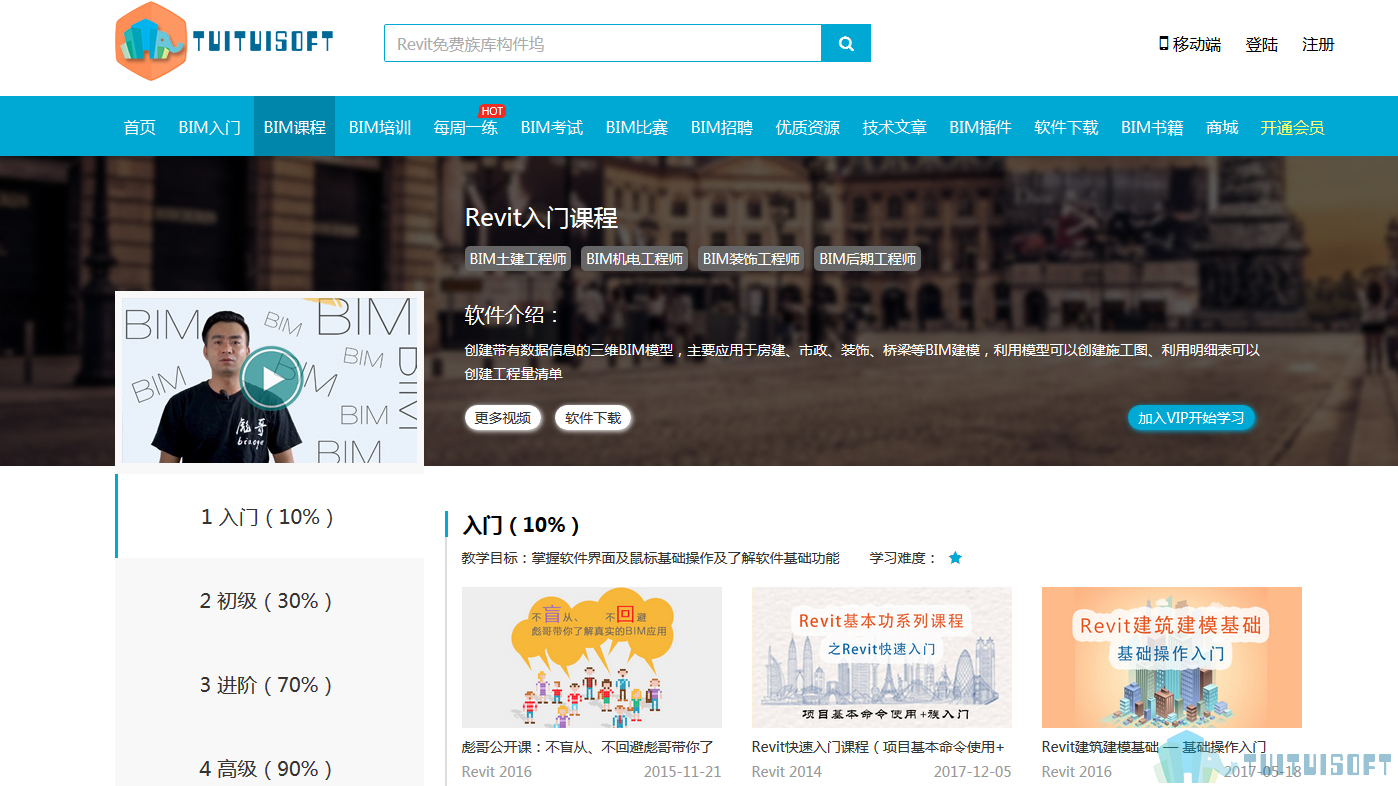Open the 彪哥公开课 course thumbnail
The height and width of the screenshot is (786, 1398).
pyautogui.click(x=592, y=657)
